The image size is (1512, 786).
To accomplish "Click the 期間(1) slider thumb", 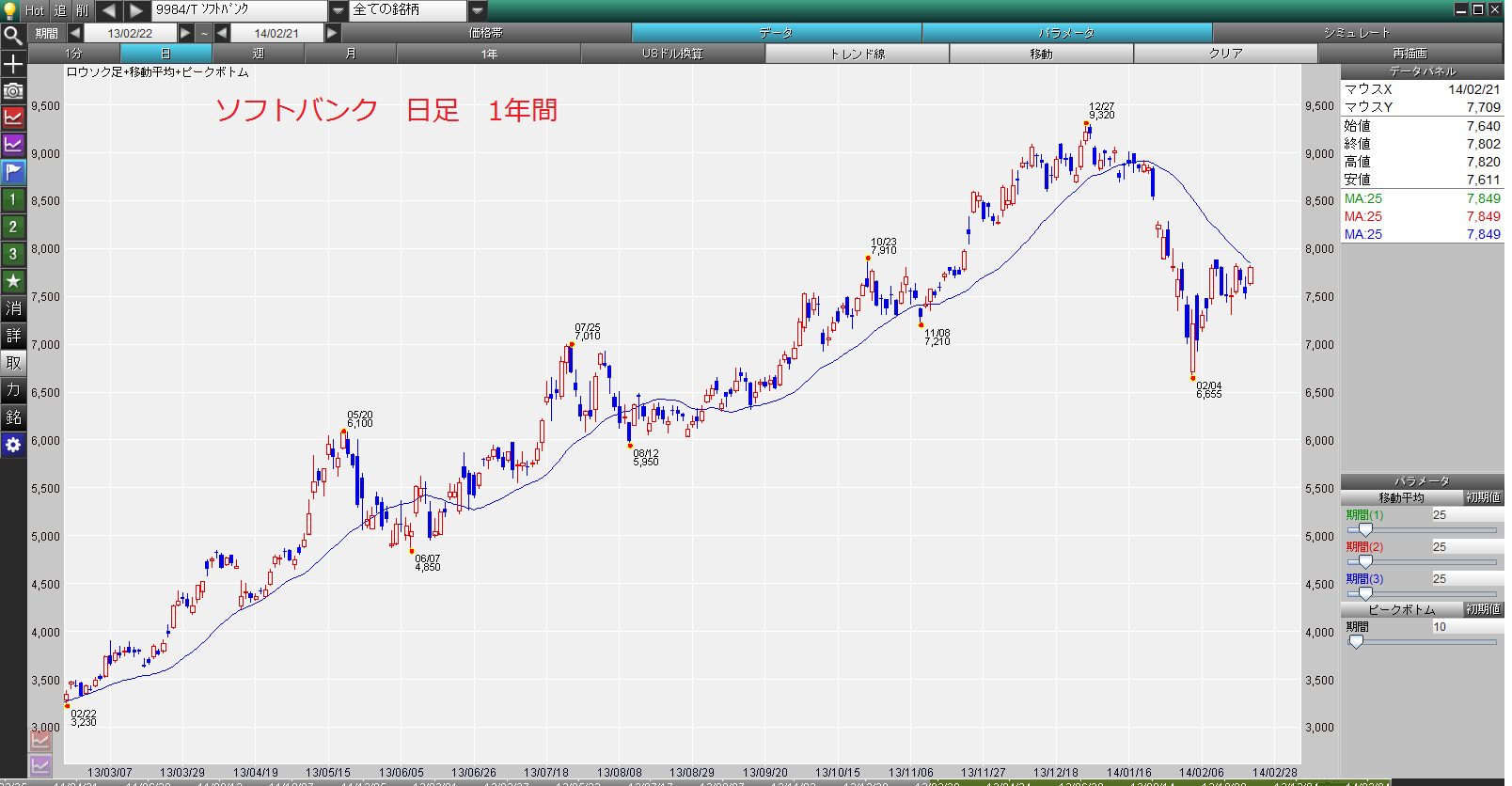I will [1365, 530].
